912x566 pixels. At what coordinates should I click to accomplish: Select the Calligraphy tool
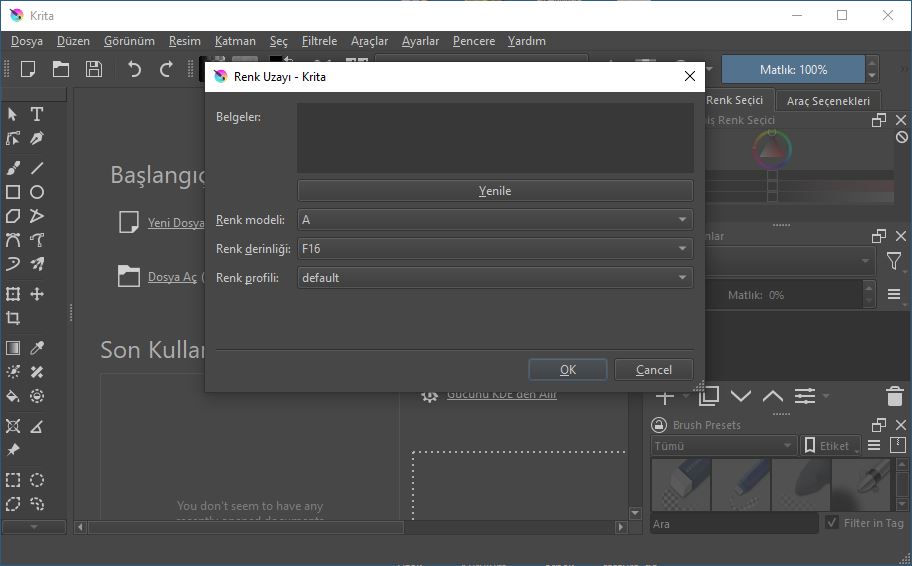click(37, 138)
